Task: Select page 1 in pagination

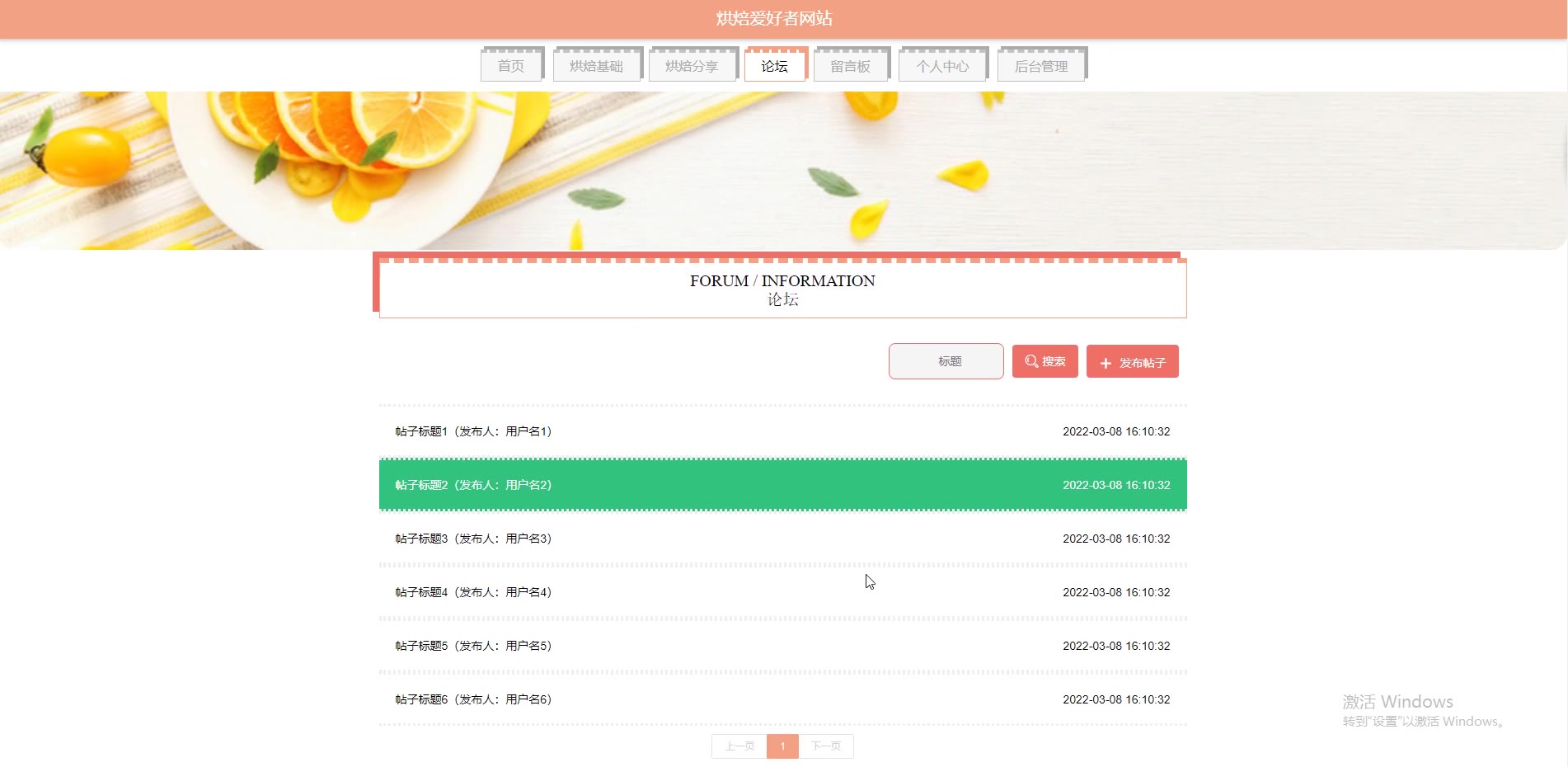Action: pos(782,746)
